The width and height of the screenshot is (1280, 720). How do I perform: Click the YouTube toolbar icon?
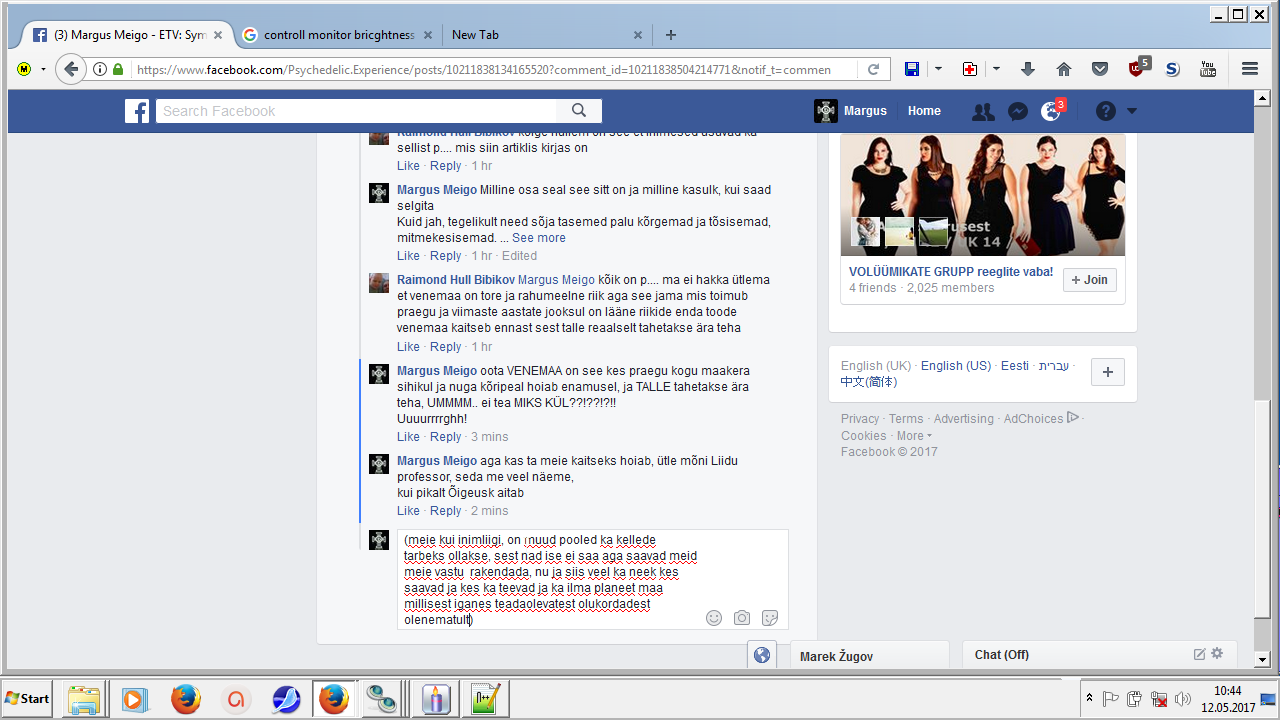tap(1208, 69)
